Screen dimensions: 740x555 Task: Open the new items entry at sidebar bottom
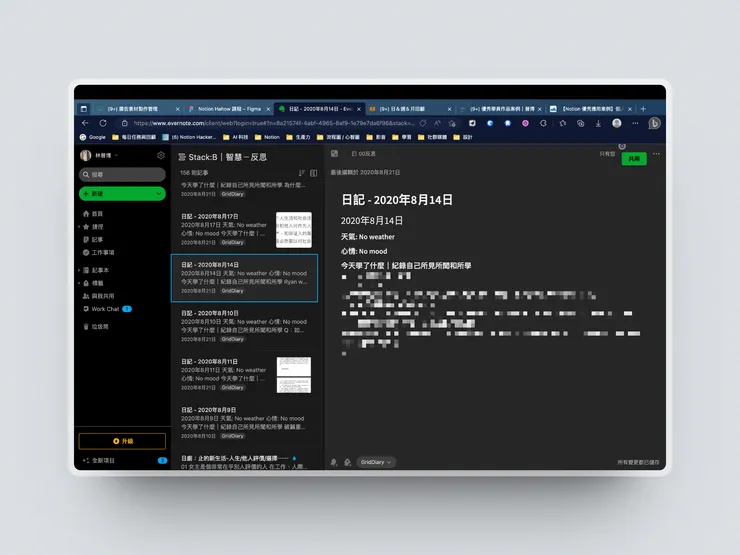click(x=99, y=460)
